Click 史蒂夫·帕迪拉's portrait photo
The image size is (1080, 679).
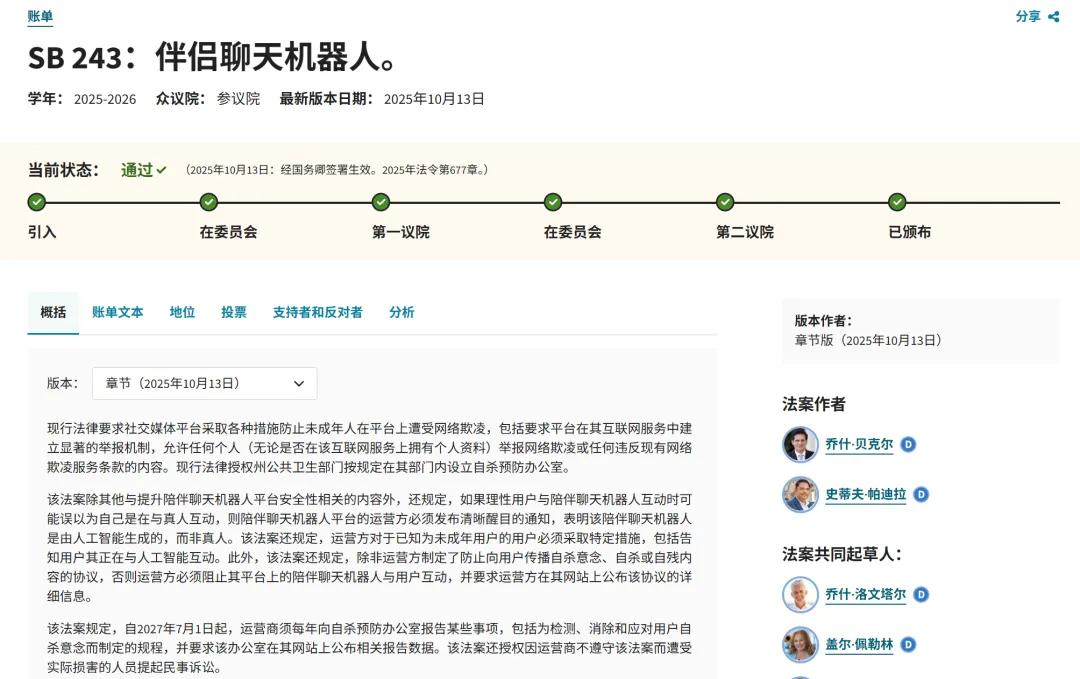coord(800,494)
